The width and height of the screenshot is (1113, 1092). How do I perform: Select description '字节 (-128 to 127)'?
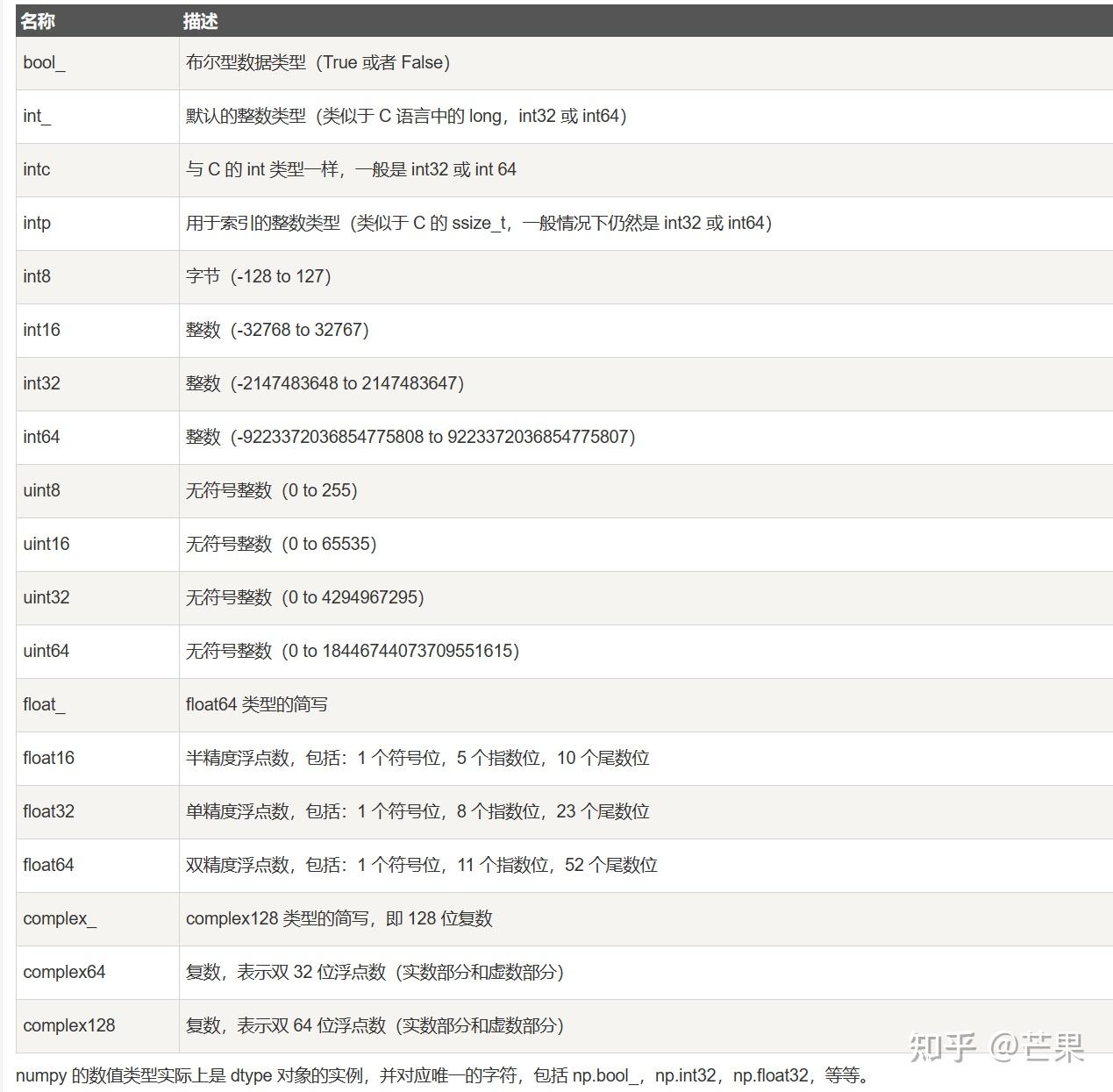pyautogui.click(x=259, y=276)
